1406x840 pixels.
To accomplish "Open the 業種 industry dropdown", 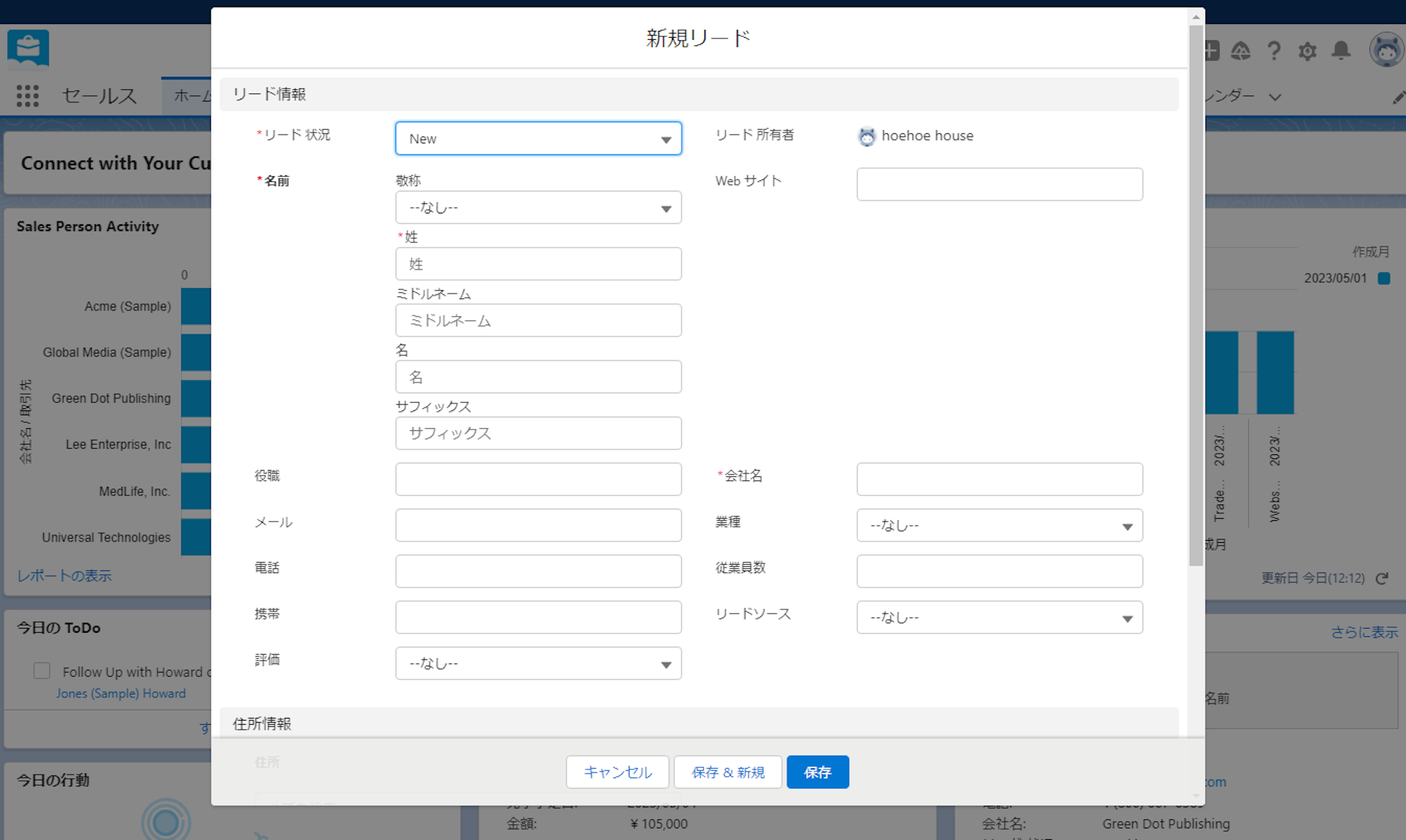I will point(999,526).
